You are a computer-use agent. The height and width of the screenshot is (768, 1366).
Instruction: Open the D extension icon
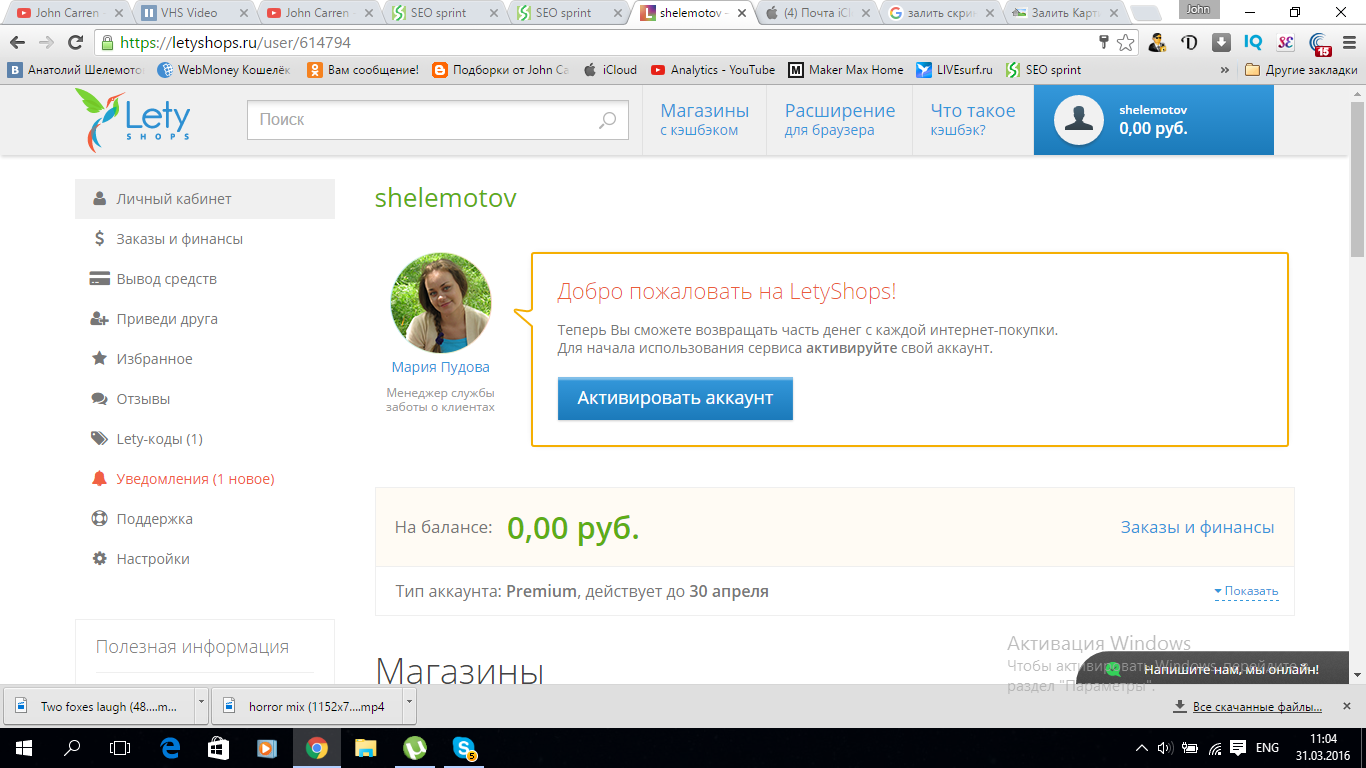(x=1189, y=43)
